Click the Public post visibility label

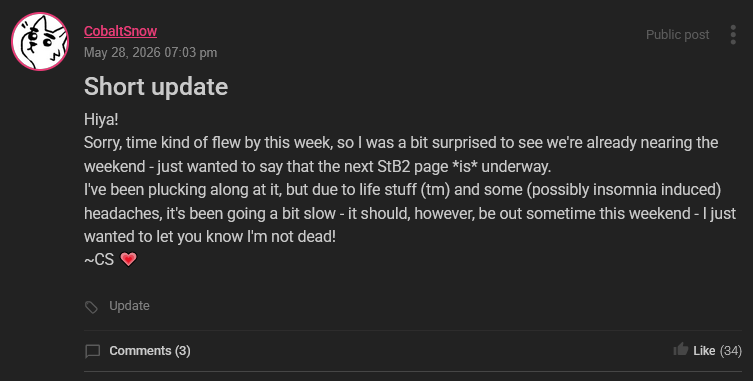(677, 35)
